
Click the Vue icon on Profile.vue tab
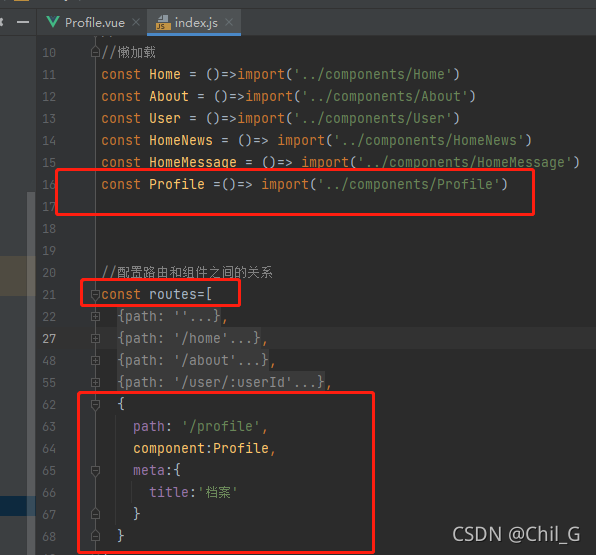click(53, 22)
